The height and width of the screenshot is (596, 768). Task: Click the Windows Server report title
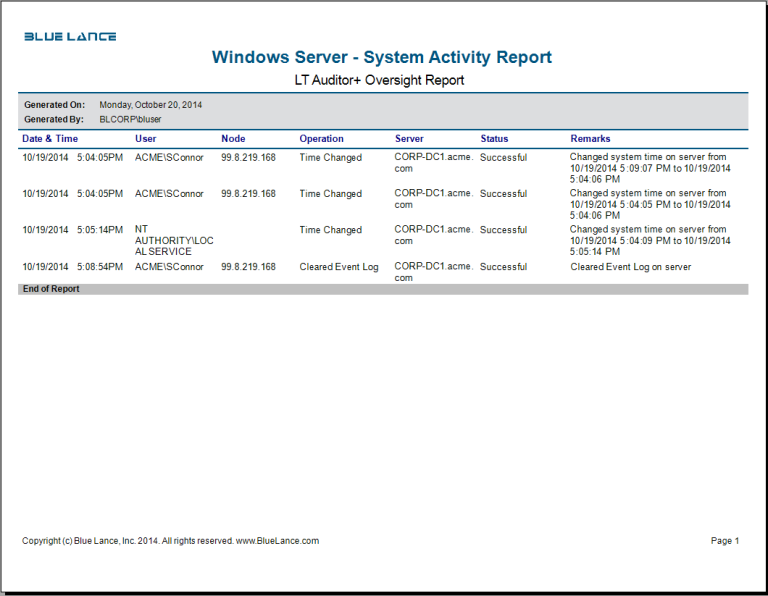pyautogui.click(x=382, y=57)
